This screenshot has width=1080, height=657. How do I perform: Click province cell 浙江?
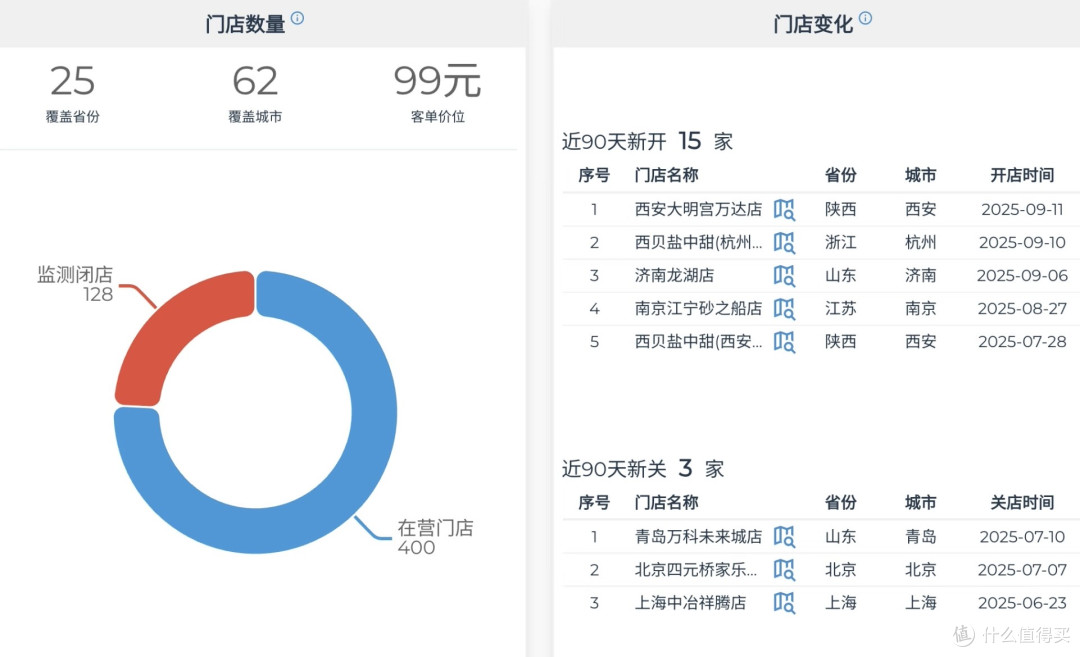tap(840, 242)
